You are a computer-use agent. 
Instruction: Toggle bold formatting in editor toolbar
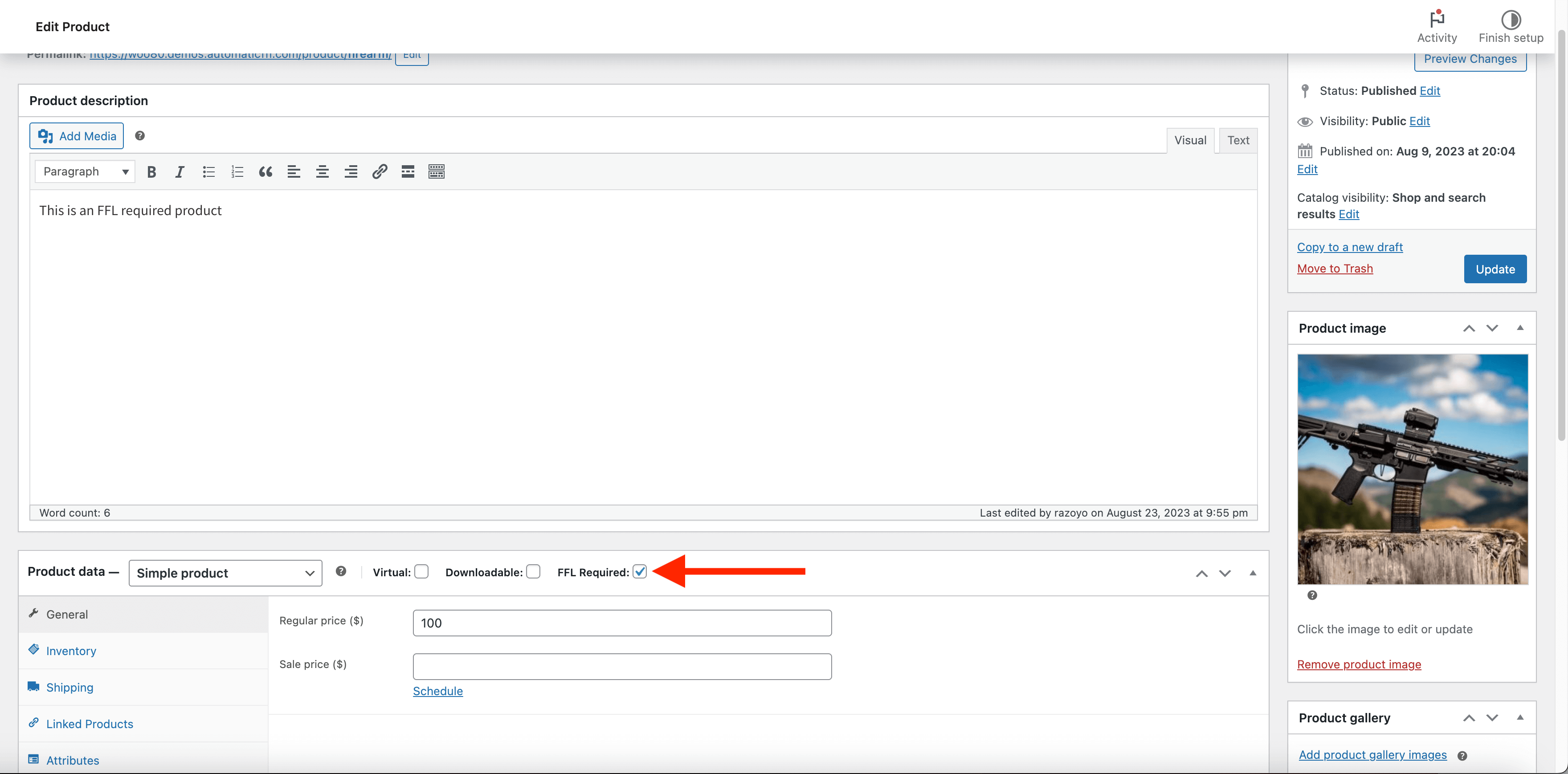coord(151,172)
